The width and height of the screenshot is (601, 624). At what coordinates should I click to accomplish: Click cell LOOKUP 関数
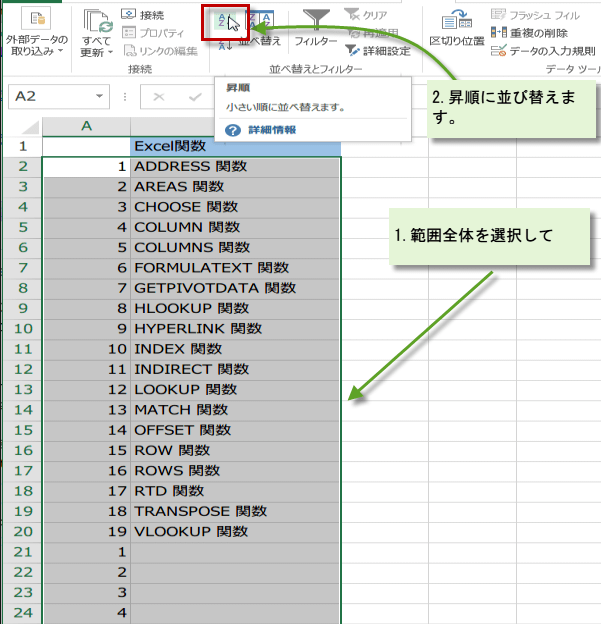pyautogui.click(x=235, y=390)
